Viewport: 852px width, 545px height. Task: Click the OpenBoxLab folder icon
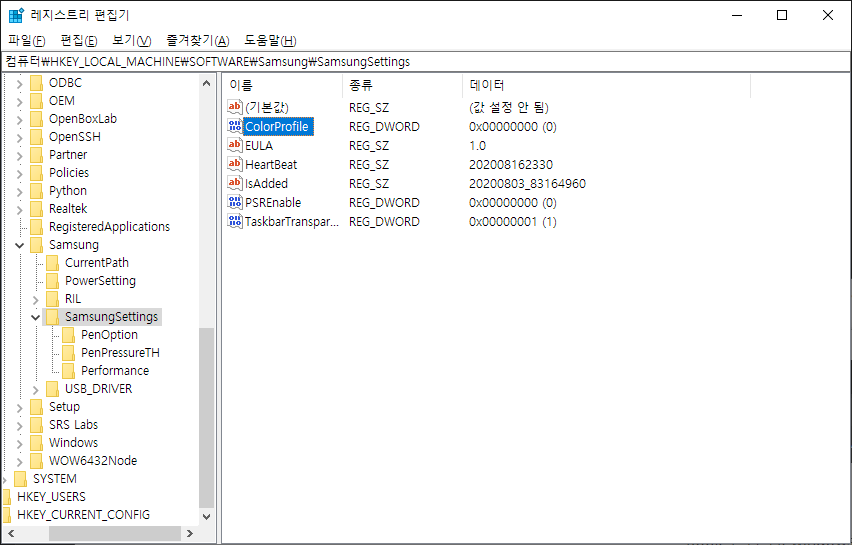(36, 118)
